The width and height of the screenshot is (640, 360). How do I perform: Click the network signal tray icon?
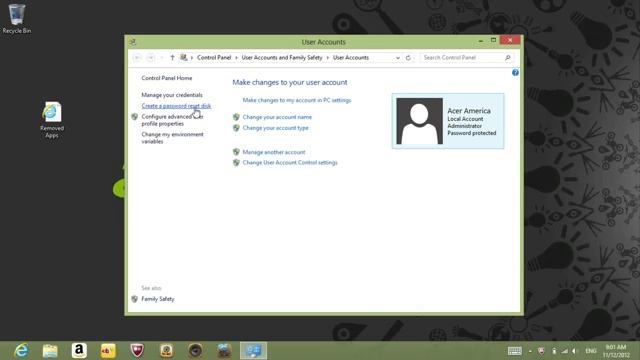point(564,351)
